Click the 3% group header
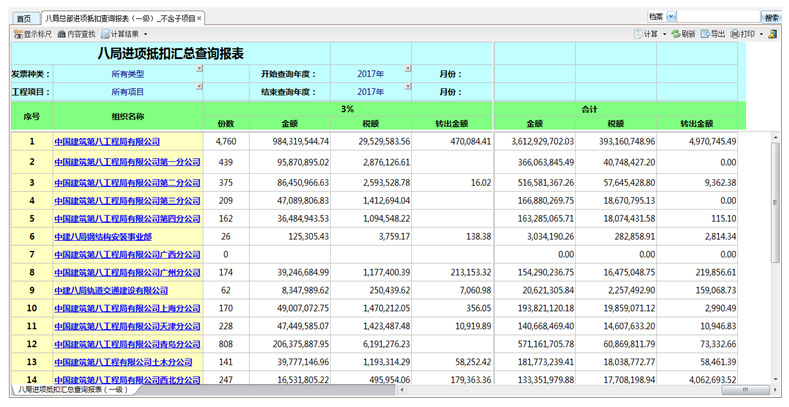 point(348,109)
